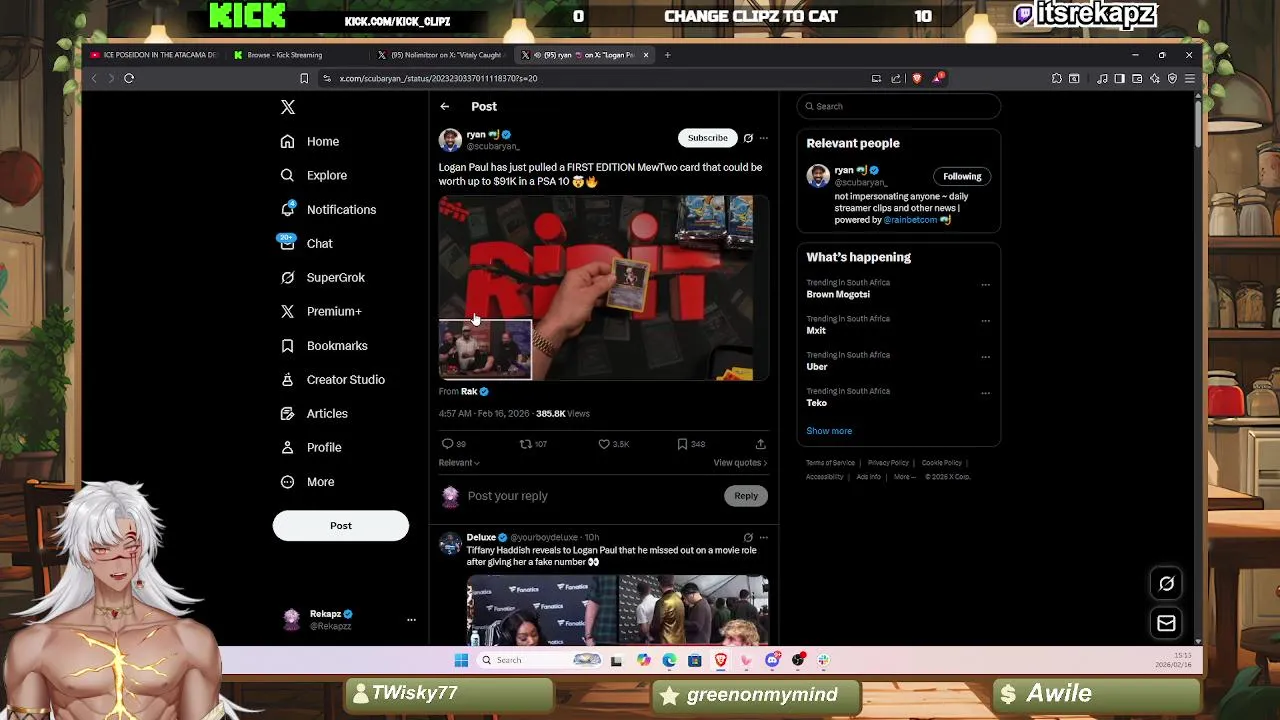Open Deluxe's profile name link
This screenshot has width=1280, height=720.
coord(481,537)
